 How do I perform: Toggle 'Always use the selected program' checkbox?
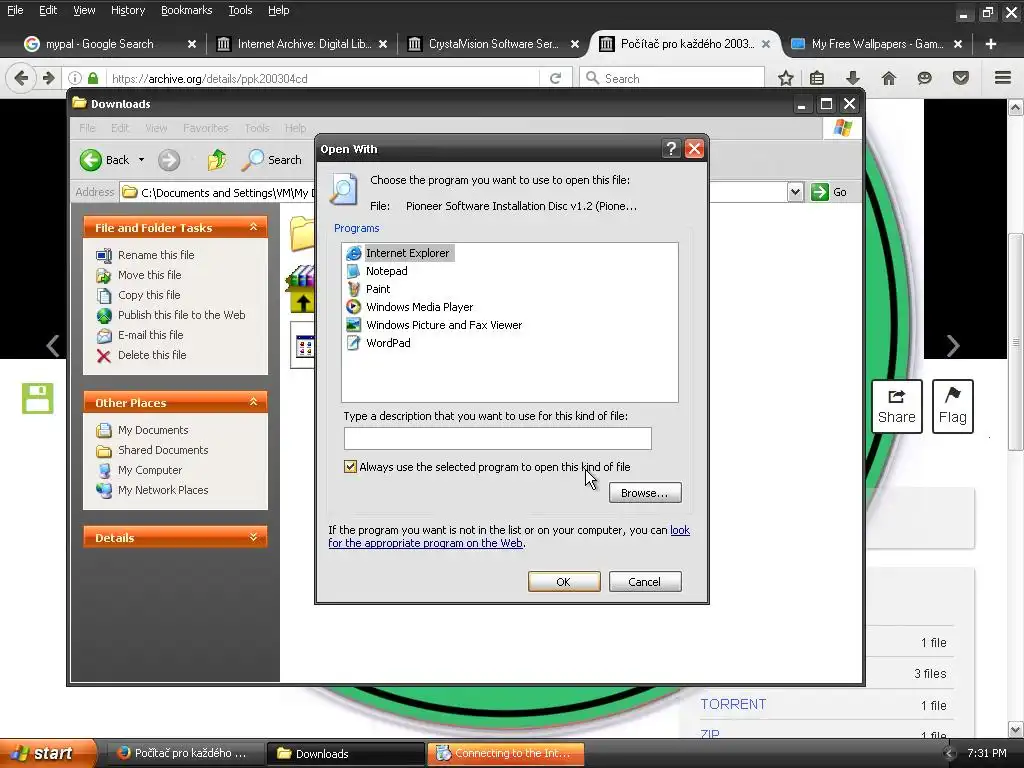point(351,466)
